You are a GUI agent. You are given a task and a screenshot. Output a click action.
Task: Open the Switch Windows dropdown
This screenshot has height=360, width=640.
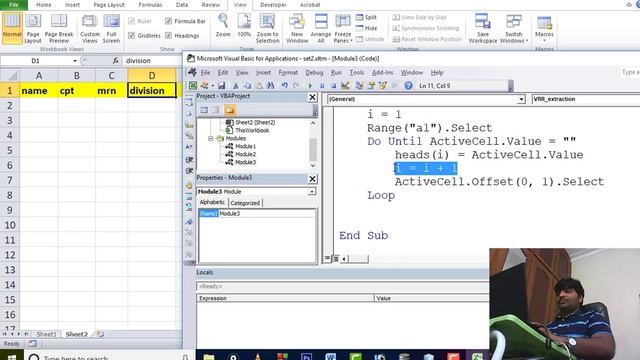pos(514,28)
